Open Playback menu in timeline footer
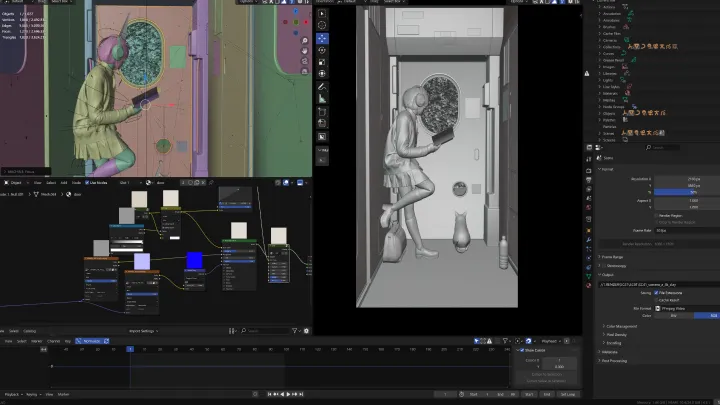Image resolution: width=720 pixels, height=405 pixels. coord(13,394)
